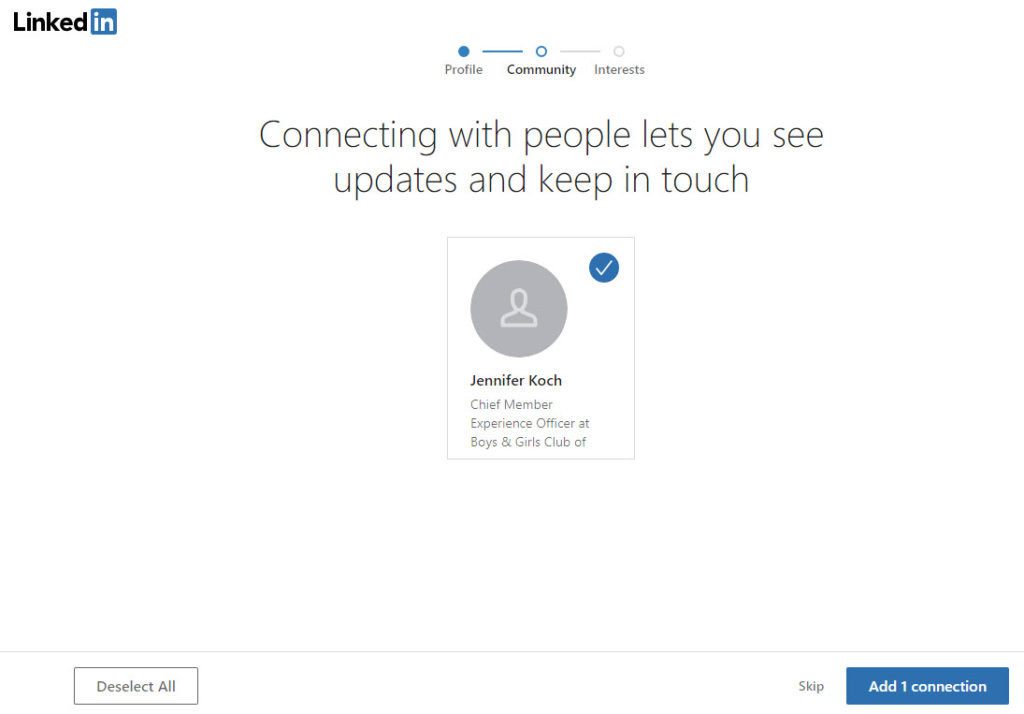The image size is (1024, 714).
Task: Click the name Jennifer Koch
Action: click(x=515, y=380)
